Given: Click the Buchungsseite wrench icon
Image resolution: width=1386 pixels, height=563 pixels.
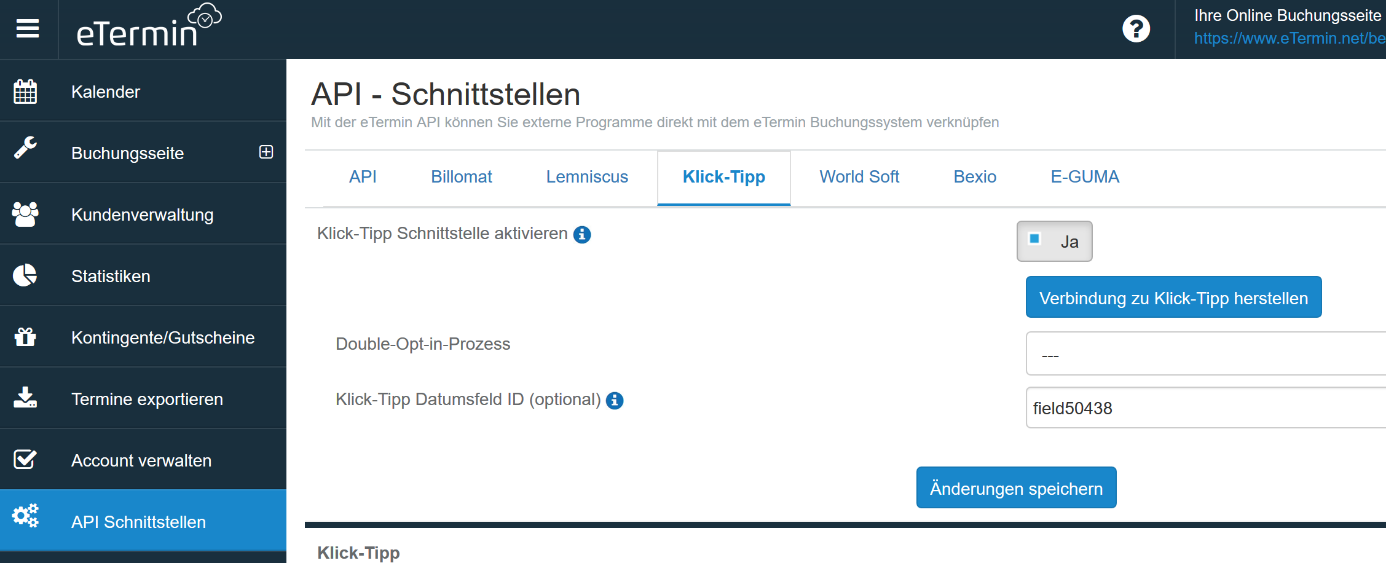Looking at the screenshot, I should tap(25, 149).
